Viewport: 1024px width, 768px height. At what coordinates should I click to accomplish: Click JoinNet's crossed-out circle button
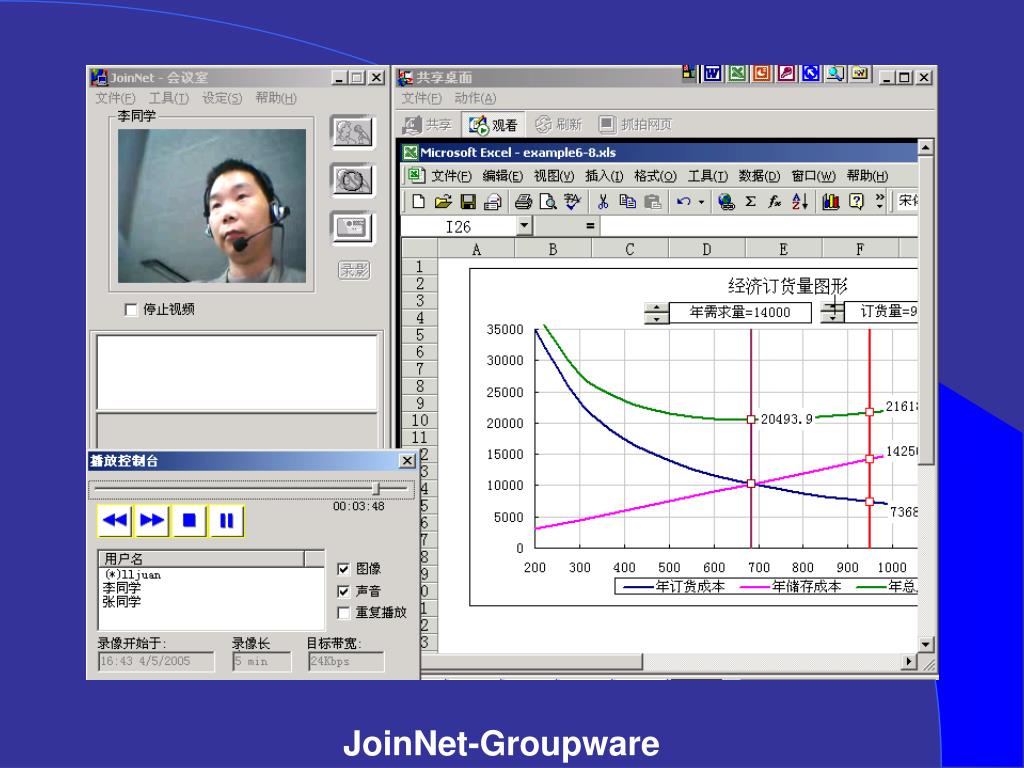tap(353, 180)
